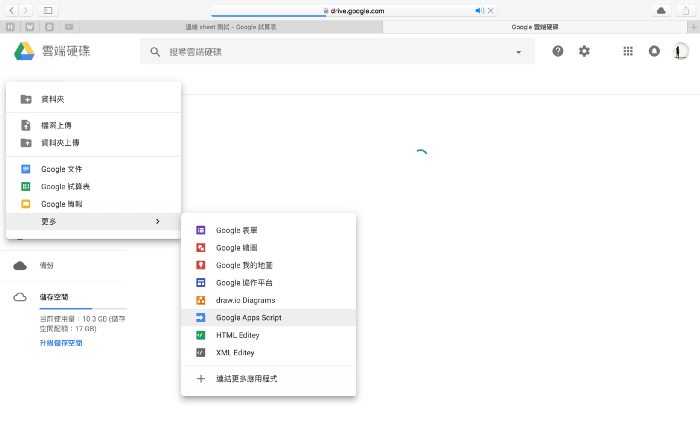Open the Help question mark icon
The image size is (700, 437).
tap(558, 51)
